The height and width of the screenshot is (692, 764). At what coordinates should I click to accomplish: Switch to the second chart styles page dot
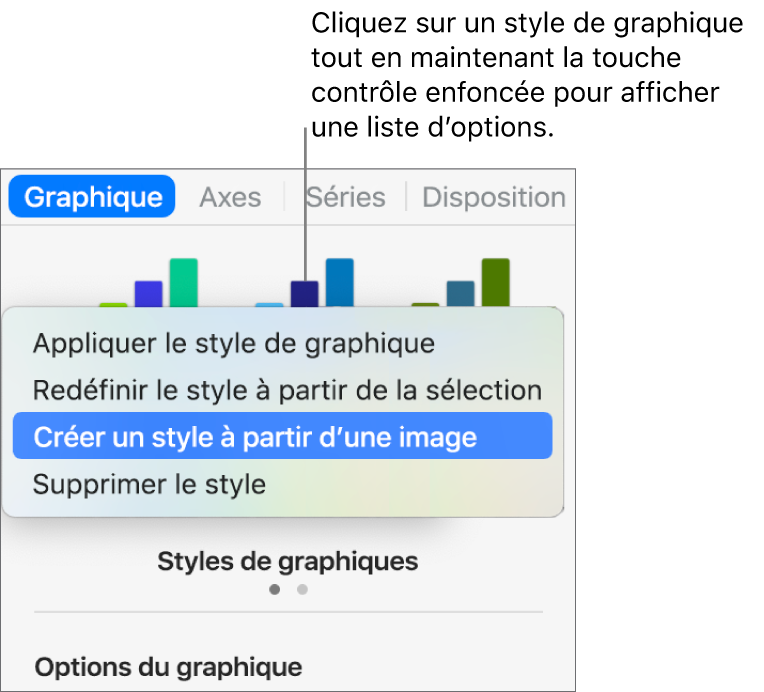pos(302,590)
